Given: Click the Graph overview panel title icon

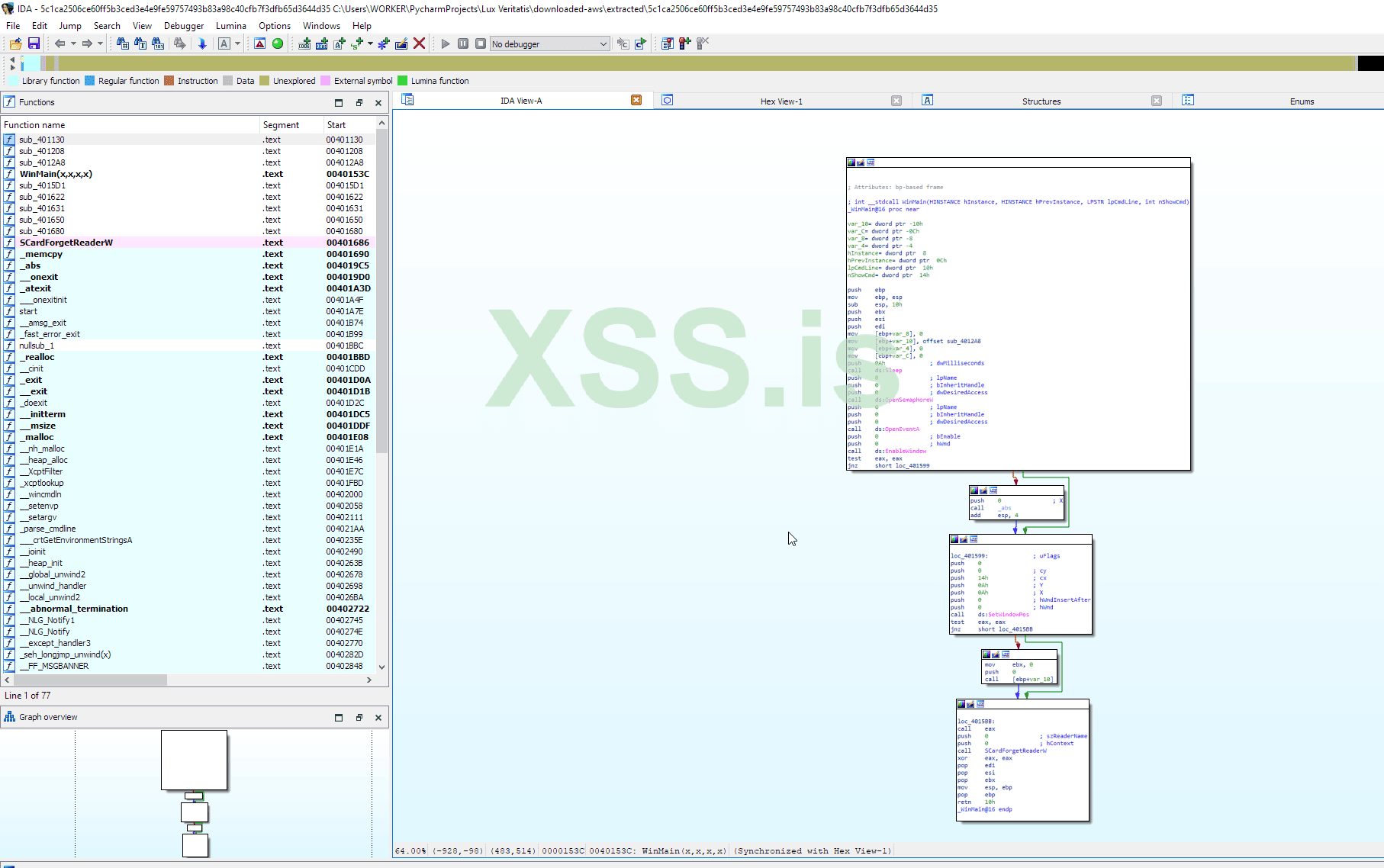Looking at the screenshot, I should (10, 717).
